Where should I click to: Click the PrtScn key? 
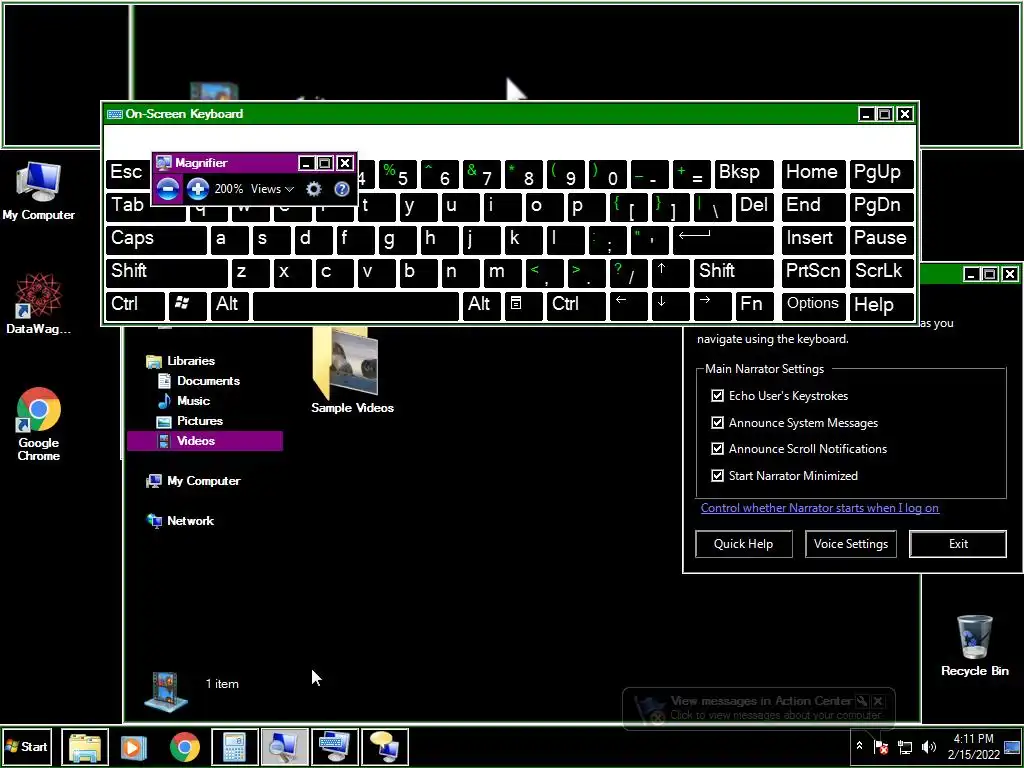pos(813,272)
